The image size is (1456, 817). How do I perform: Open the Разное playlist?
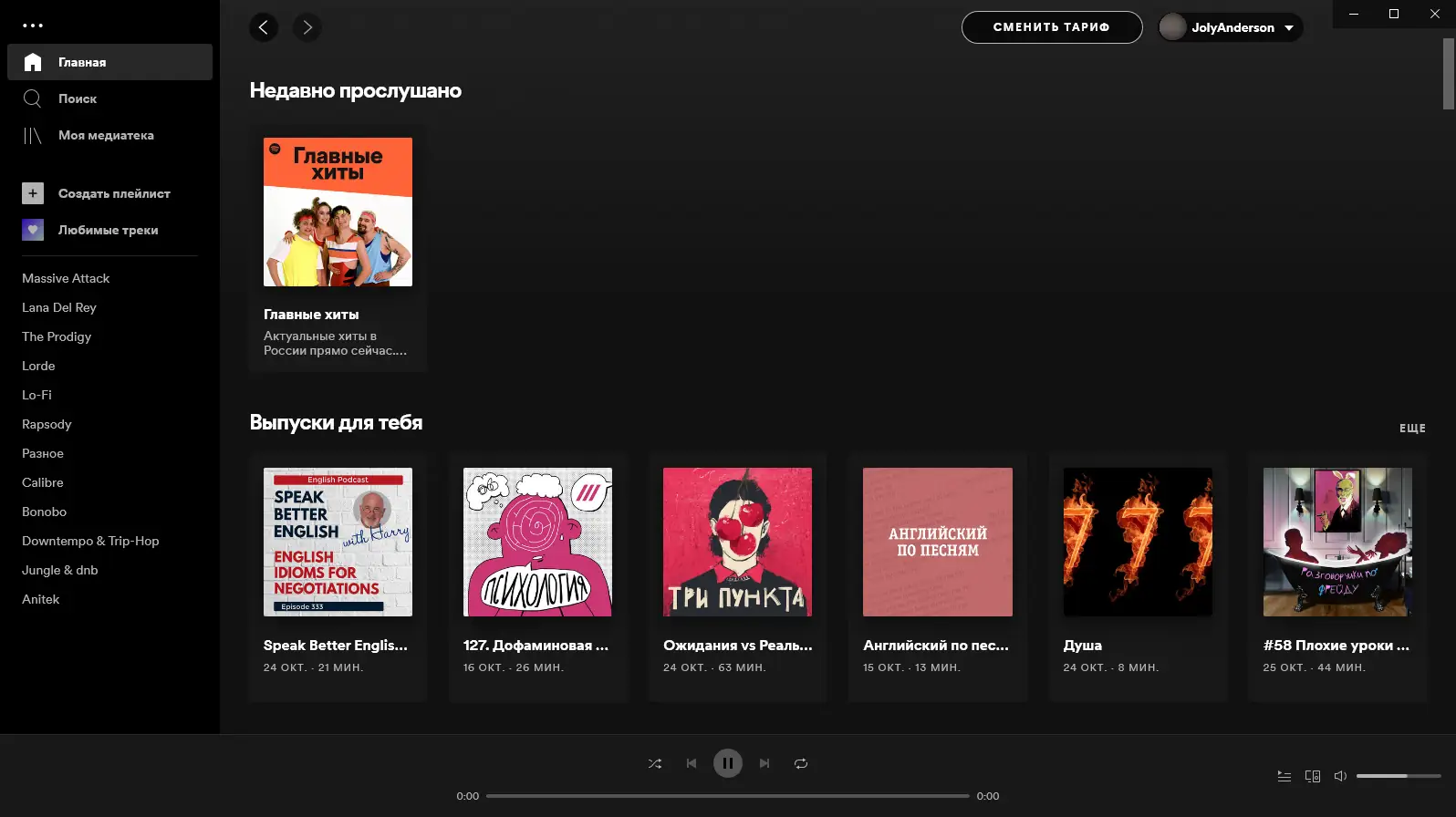pos(43,453)
